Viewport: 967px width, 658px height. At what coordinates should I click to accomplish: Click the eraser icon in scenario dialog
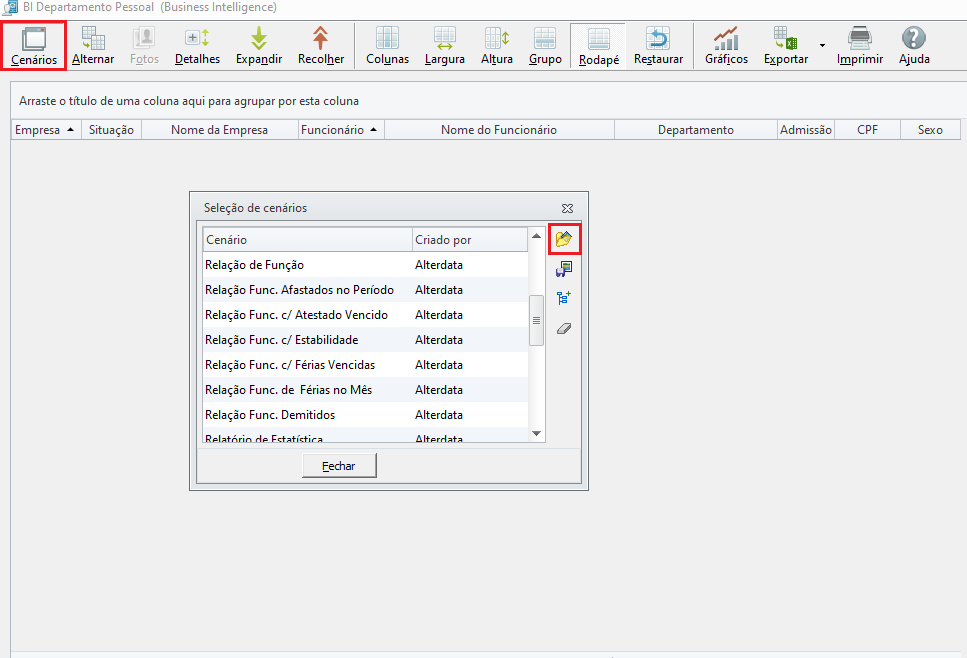(564, 328)
